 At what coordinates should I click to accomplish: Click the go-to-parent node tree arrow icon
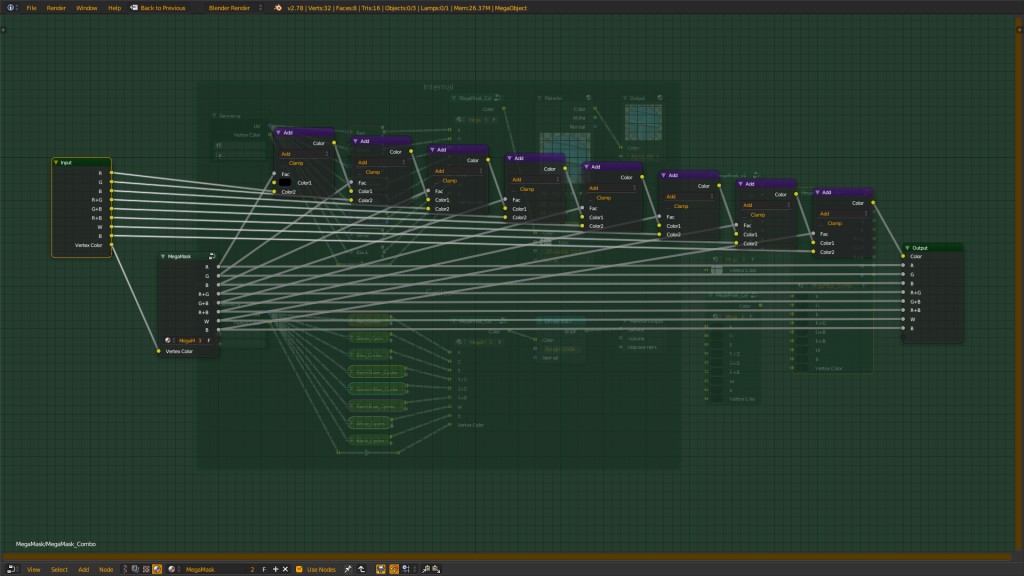[363, 568]
